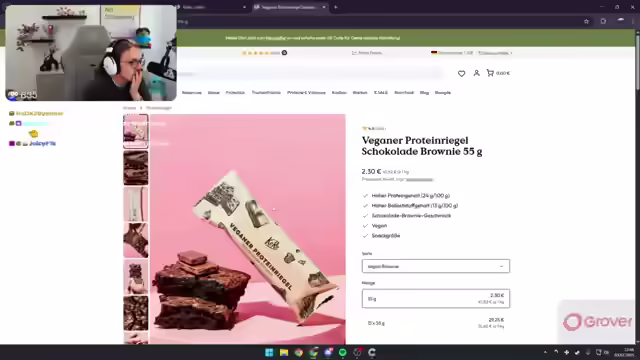Click the product title Veganer Proteinriegel Schokolade Brownie
640x360 pixels.
click(x=422, y=146)
